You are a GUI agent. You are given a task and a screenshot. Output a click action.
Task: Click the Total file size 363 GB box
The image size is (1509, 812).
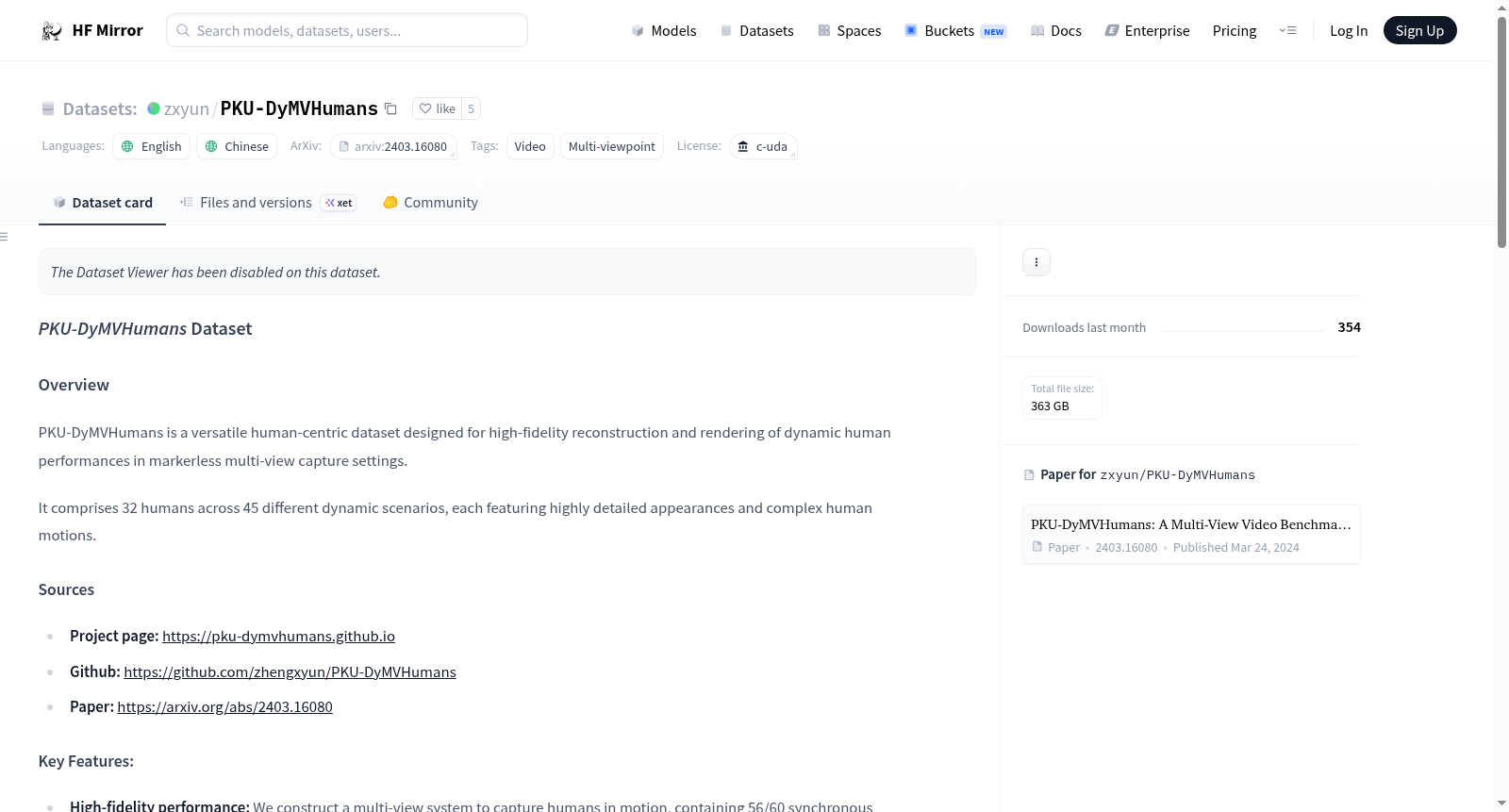1062,398
